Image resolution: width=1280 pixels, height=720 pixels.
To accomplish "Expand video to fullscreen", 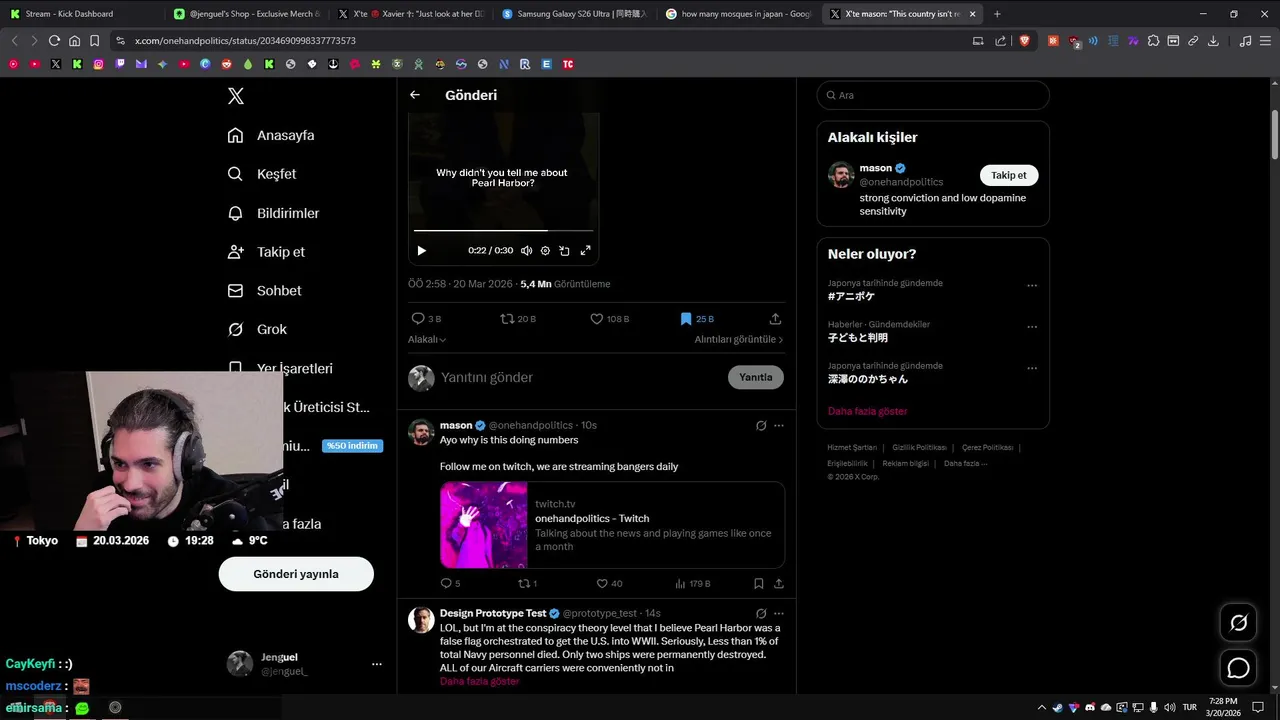I will (x=585, y=251).
